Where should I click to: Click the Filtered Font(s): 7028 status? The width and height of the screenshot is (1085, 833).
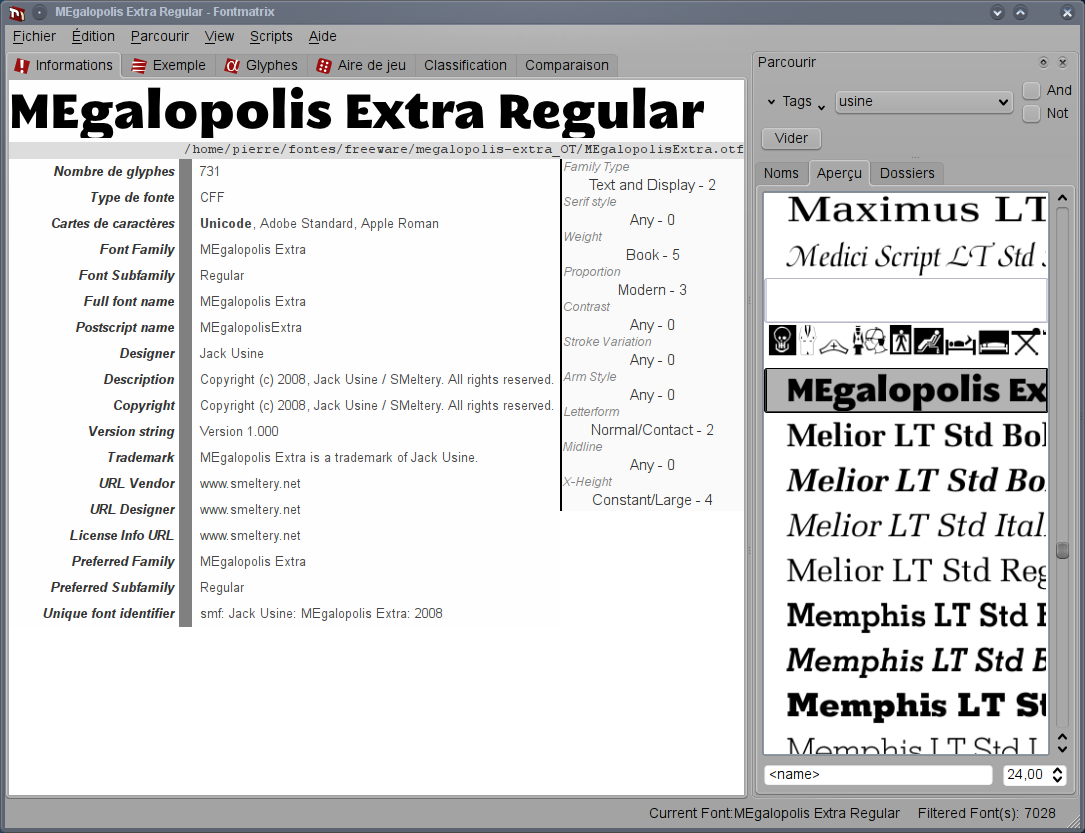click(x=987, y=813)
